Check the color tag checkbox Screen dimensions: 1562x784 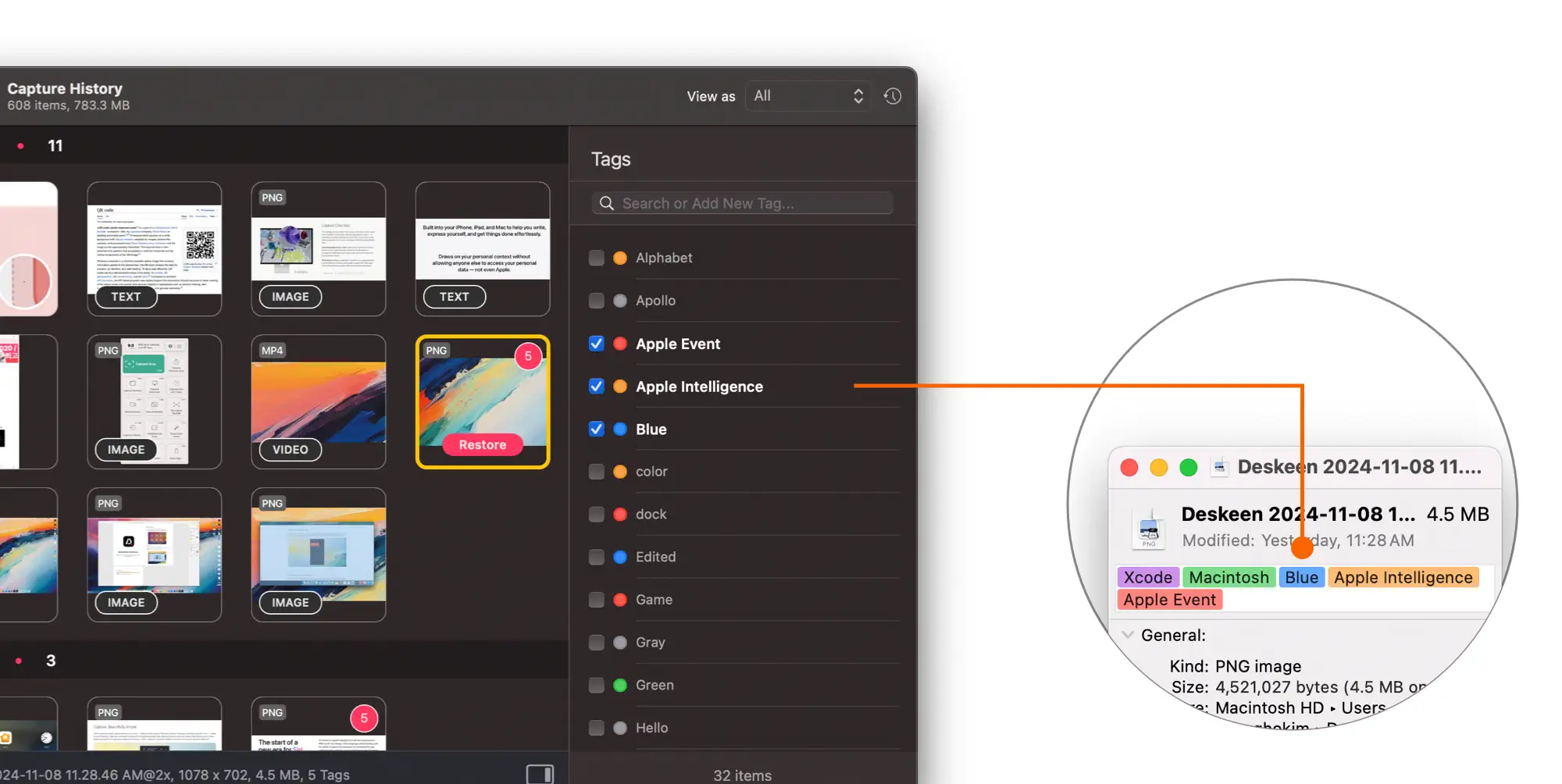pos(597,472)
